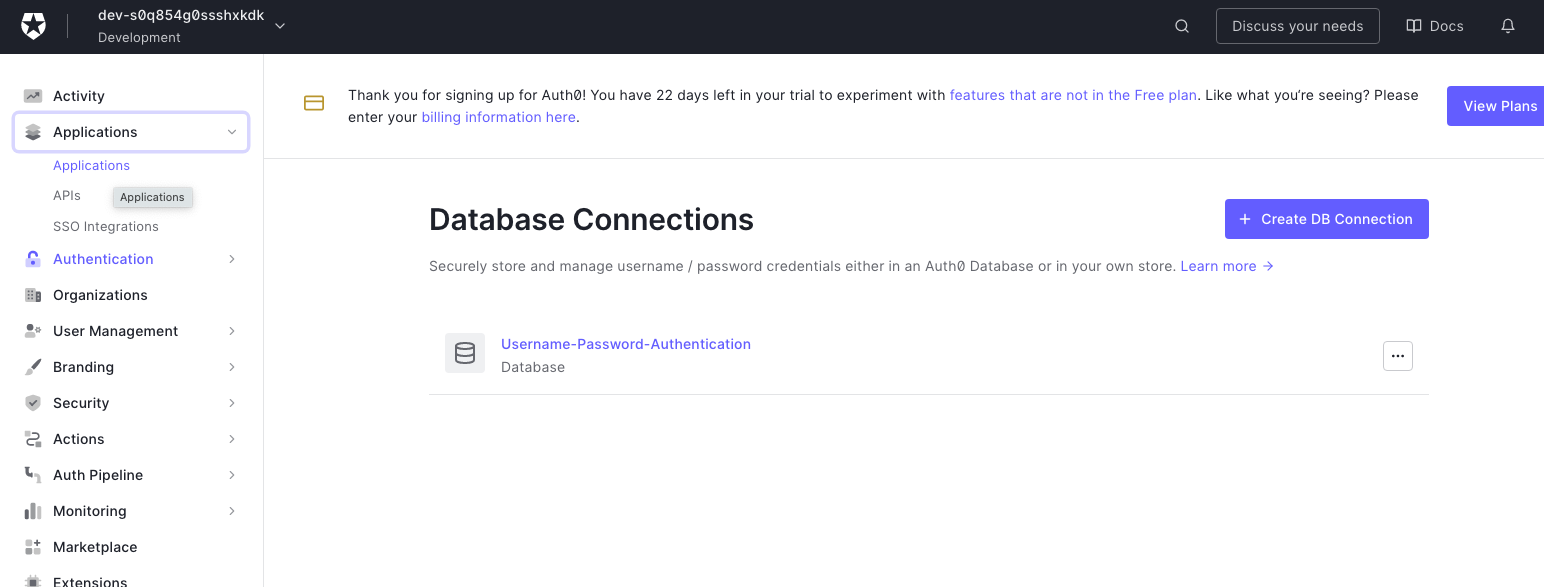Open the credit card icon in the banner
The width and height of the screenshot is (1544, 587).
314,103
